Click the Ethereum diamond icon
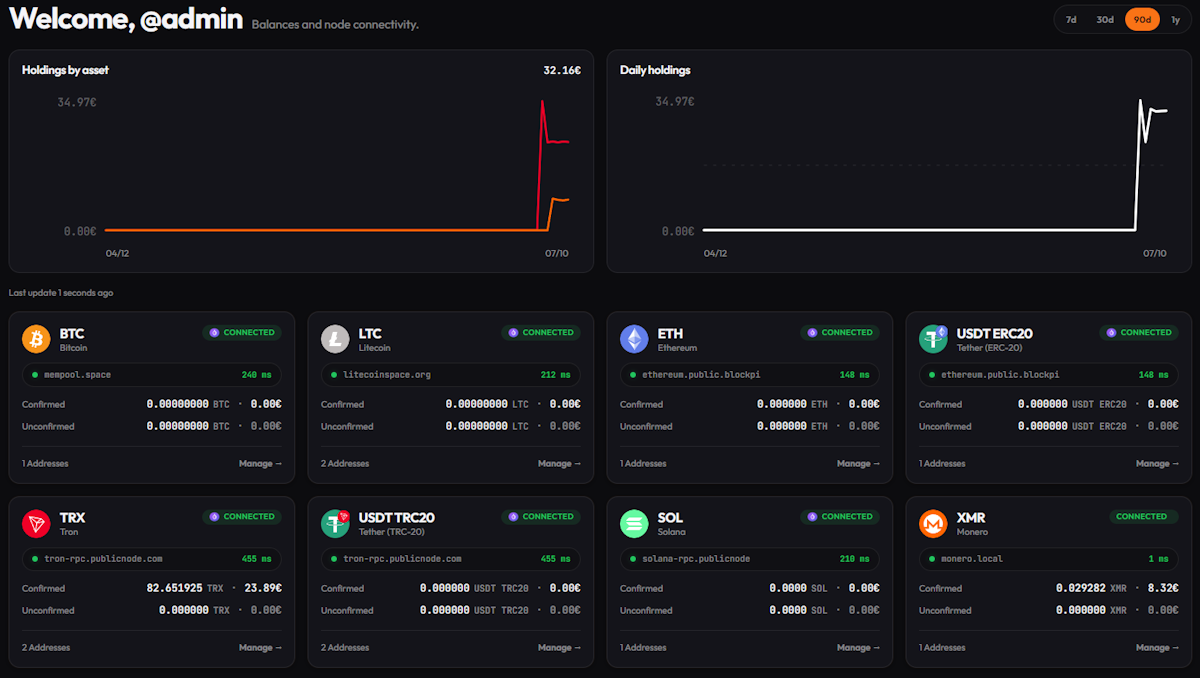Image resolution: width=1200 pixels, height=678 pixels. point(634,339)
